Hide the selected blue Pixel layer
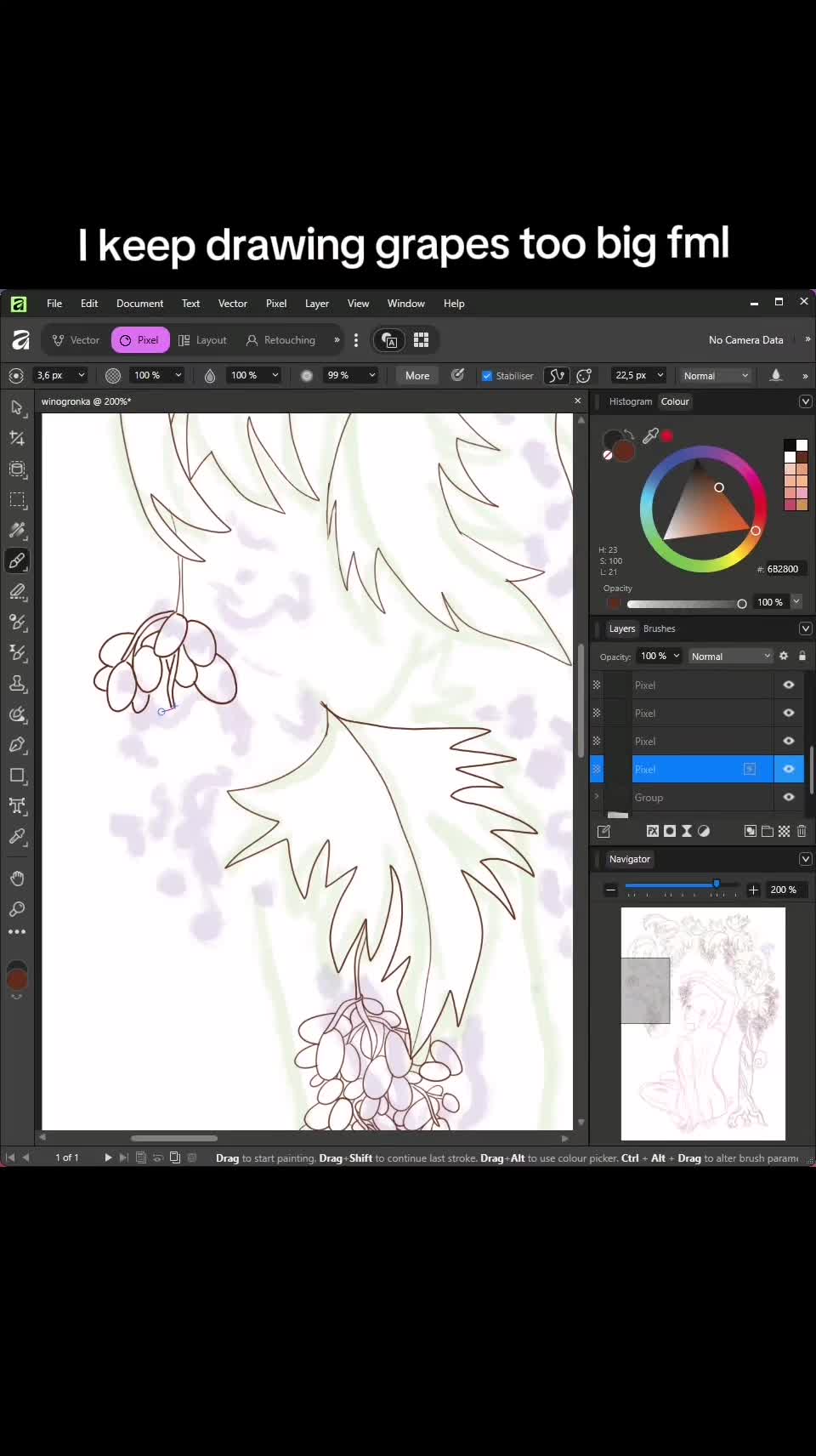The image size is (816, 1456). coord(789,769)
